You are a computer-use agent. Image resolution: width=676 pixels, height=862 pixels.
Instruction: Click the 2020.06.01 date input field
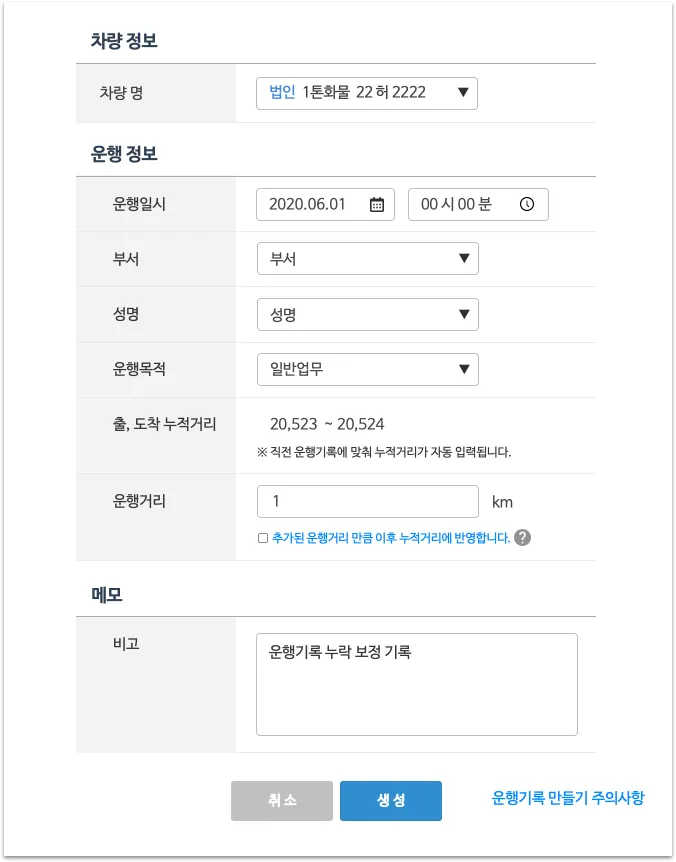coord(310,204)
